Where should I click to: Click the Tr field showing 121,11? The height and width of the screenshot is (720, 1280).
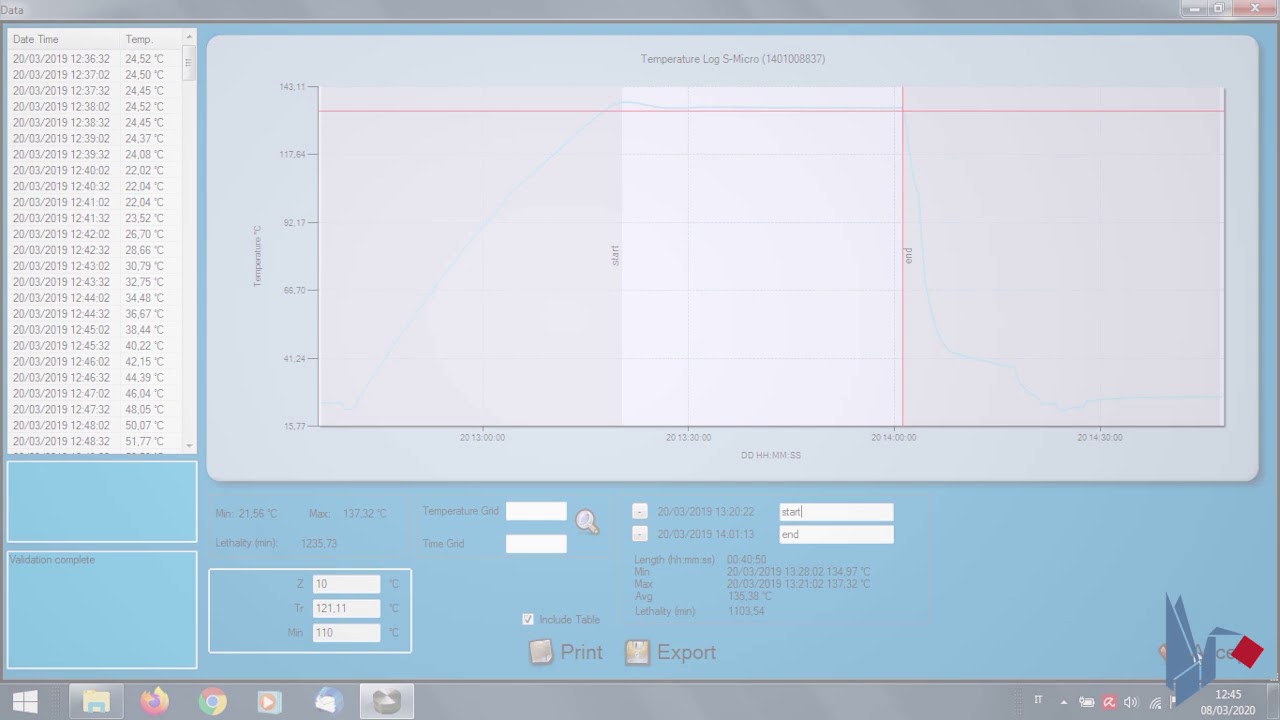click(x=346, y=608)
